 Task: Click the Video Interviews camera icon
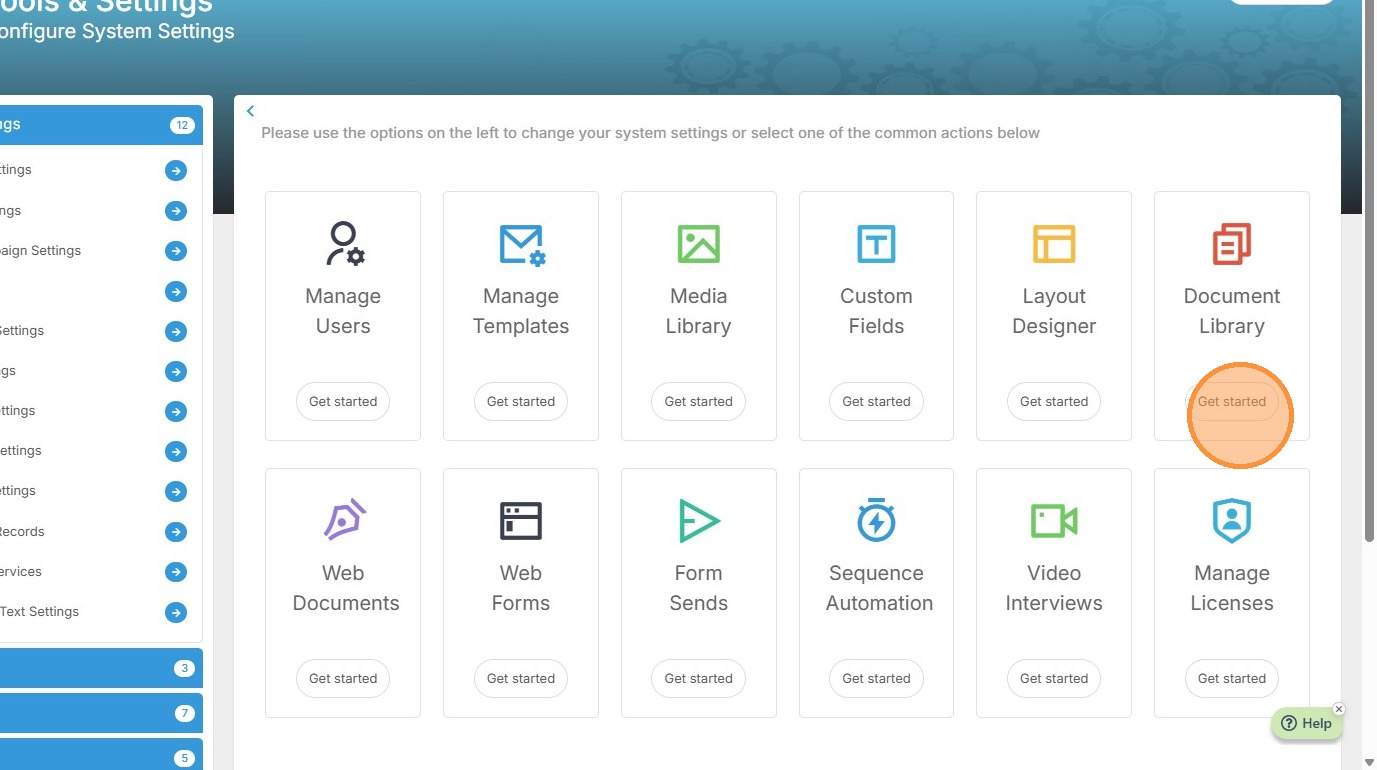1054,520
